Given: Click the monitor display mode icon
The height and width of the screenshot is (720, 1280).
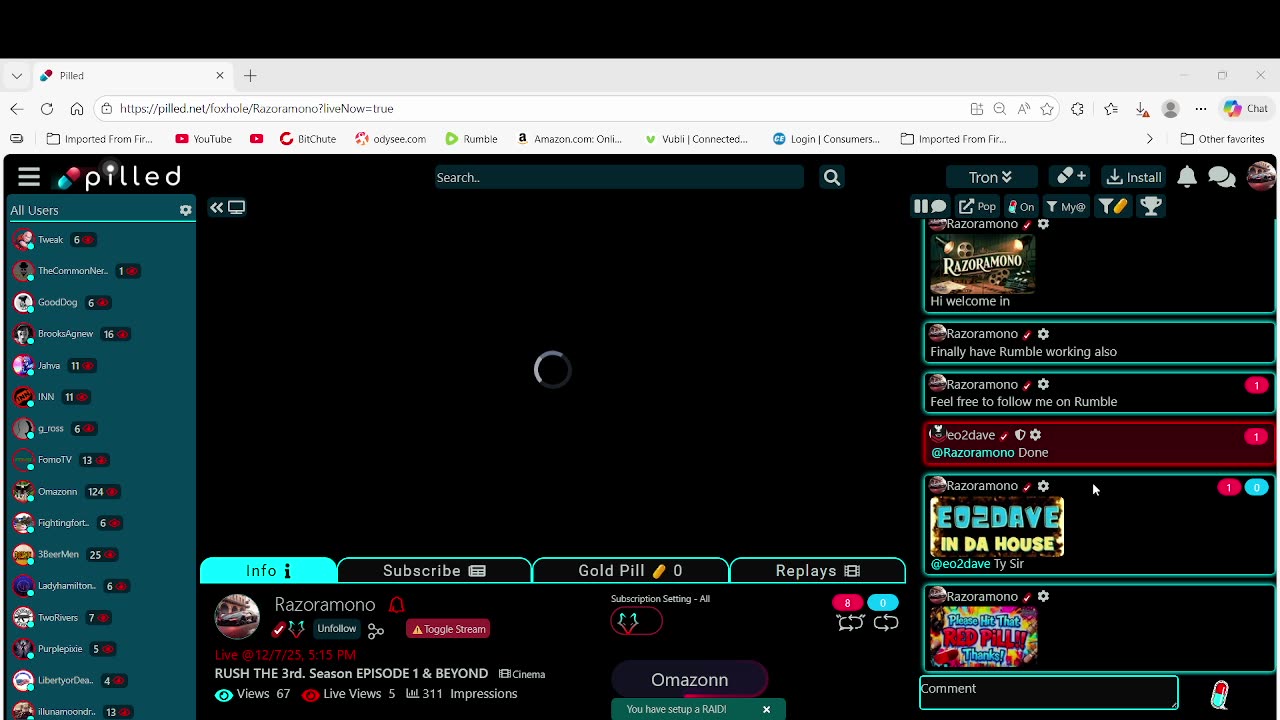Looking at the screenshot, I should coord(237,207).
